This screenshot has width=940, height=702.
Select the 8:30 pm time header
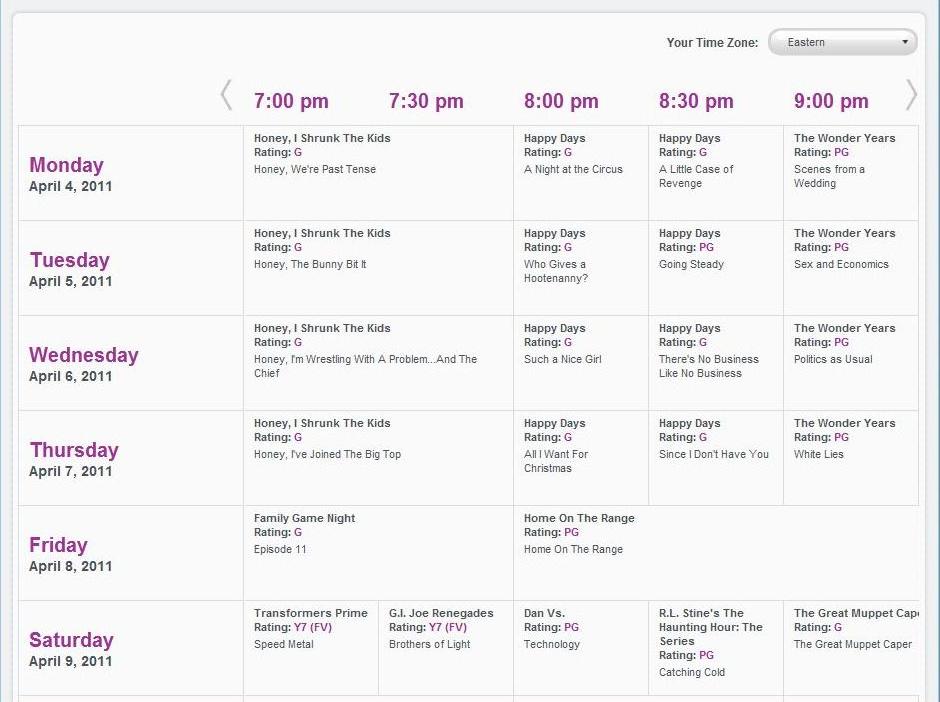pos(696,101)
